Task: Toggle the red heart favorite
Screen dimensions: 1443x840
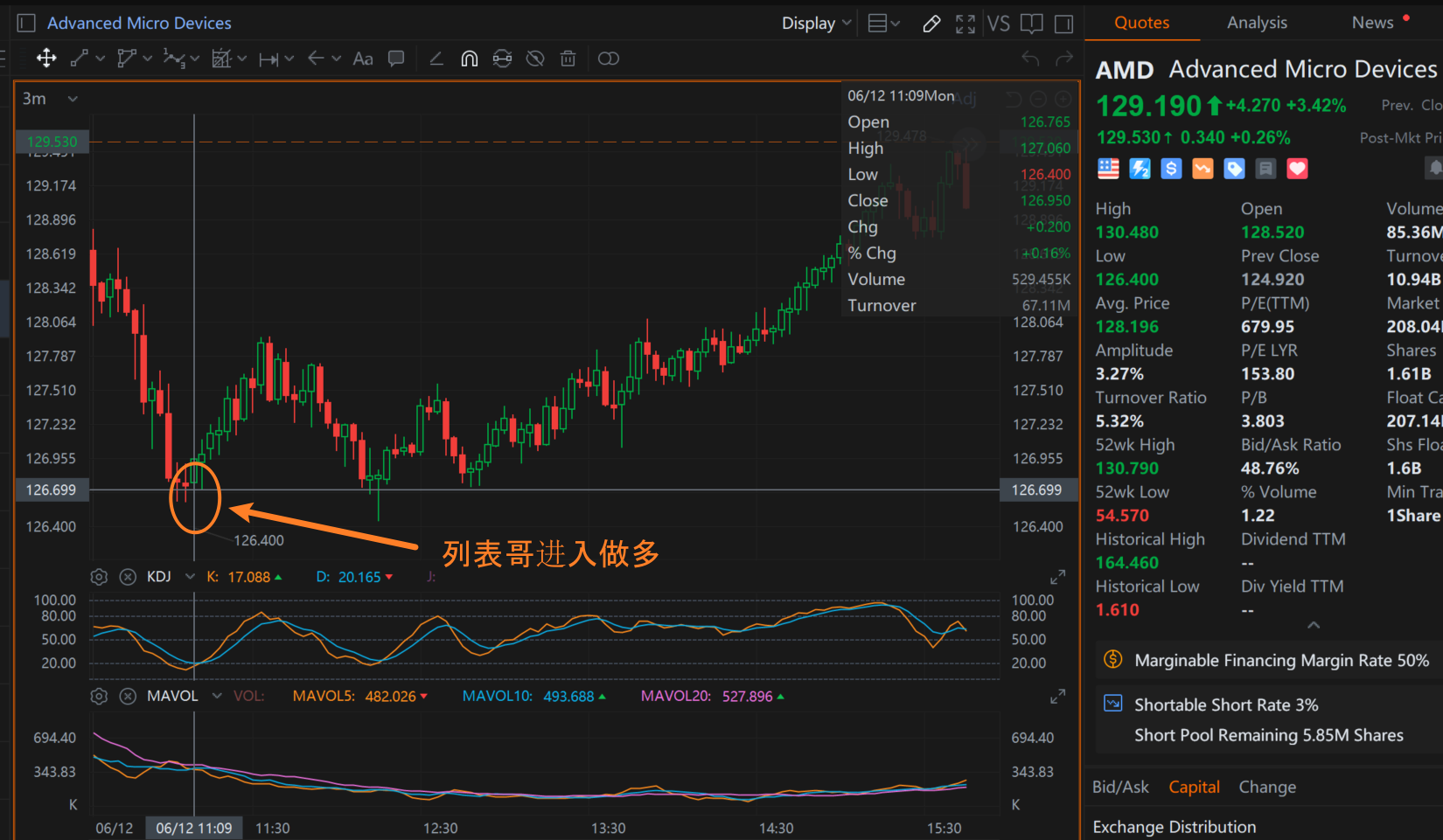Action: [x=1297, y=169]
